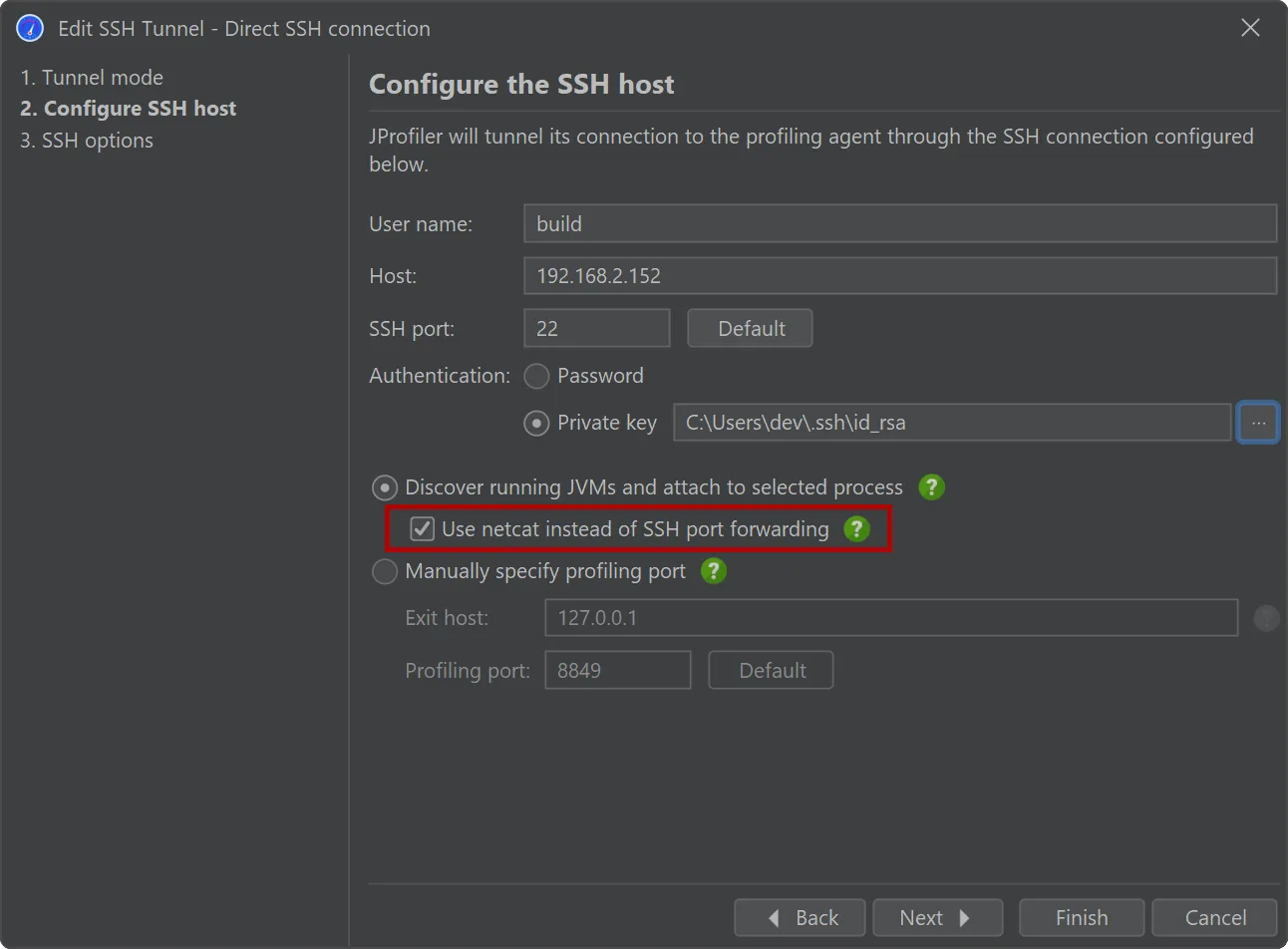Browse for private key file with ellipsis button
The image size is (1288, 949).
(x=1258, y=423)
